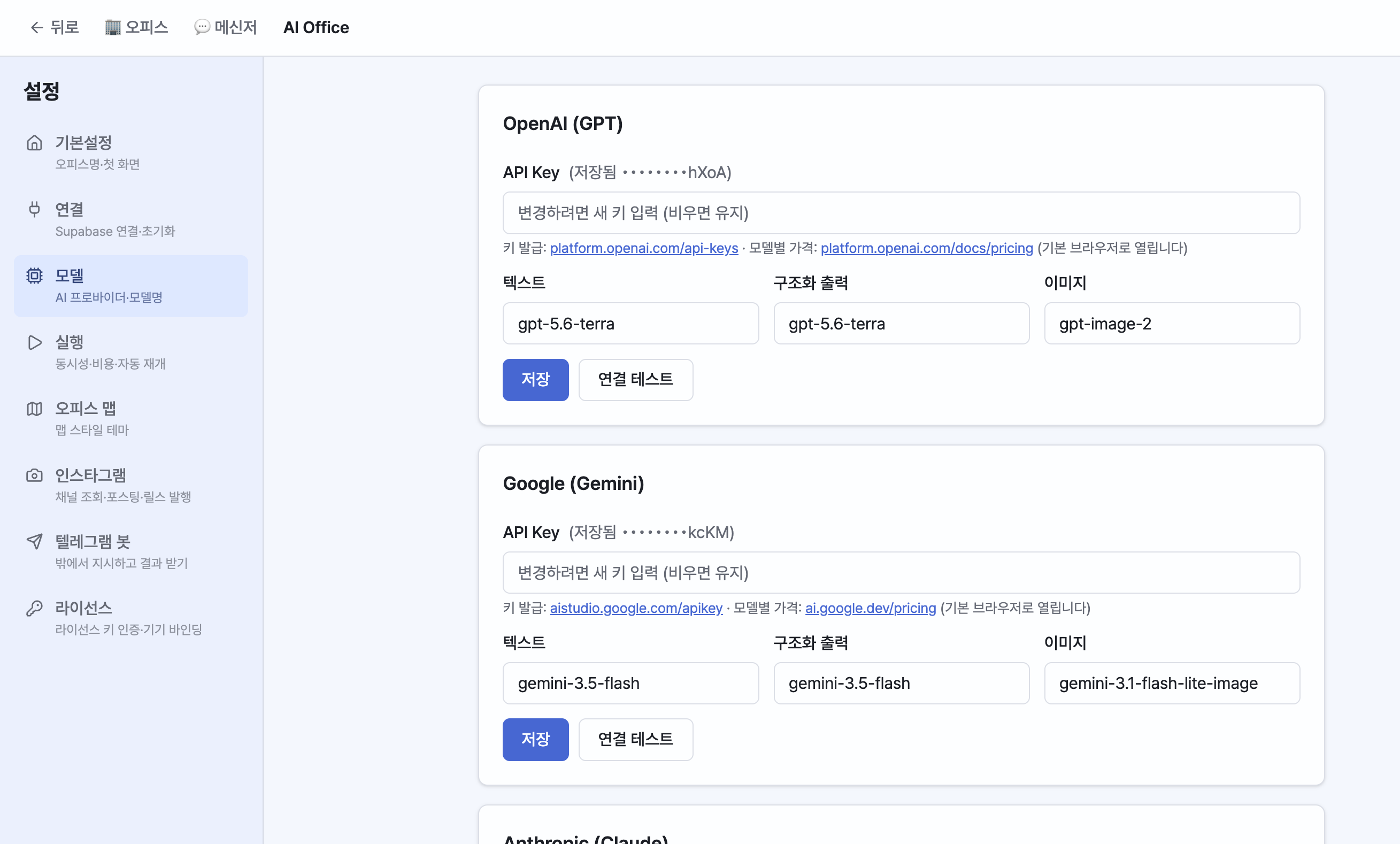The width and height of the screenshot is (1400, 844).
Task: Open the 실행 settings section
Action: 131,352
